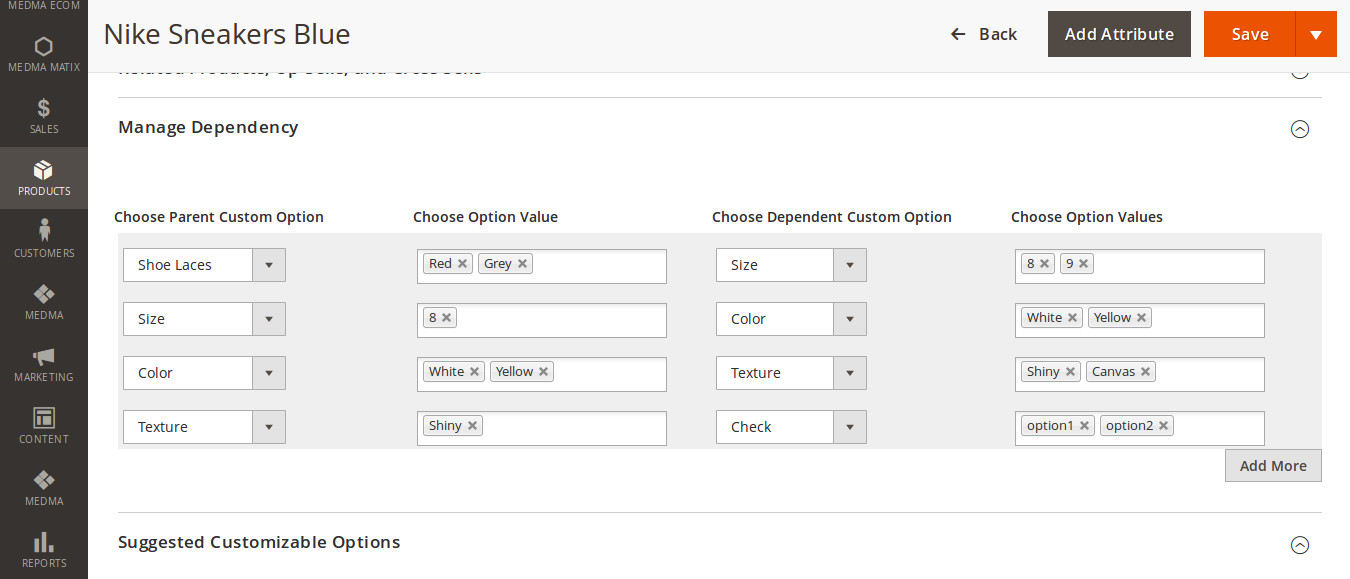
Task: Open the Products box icon
Action: coord(43,170)
